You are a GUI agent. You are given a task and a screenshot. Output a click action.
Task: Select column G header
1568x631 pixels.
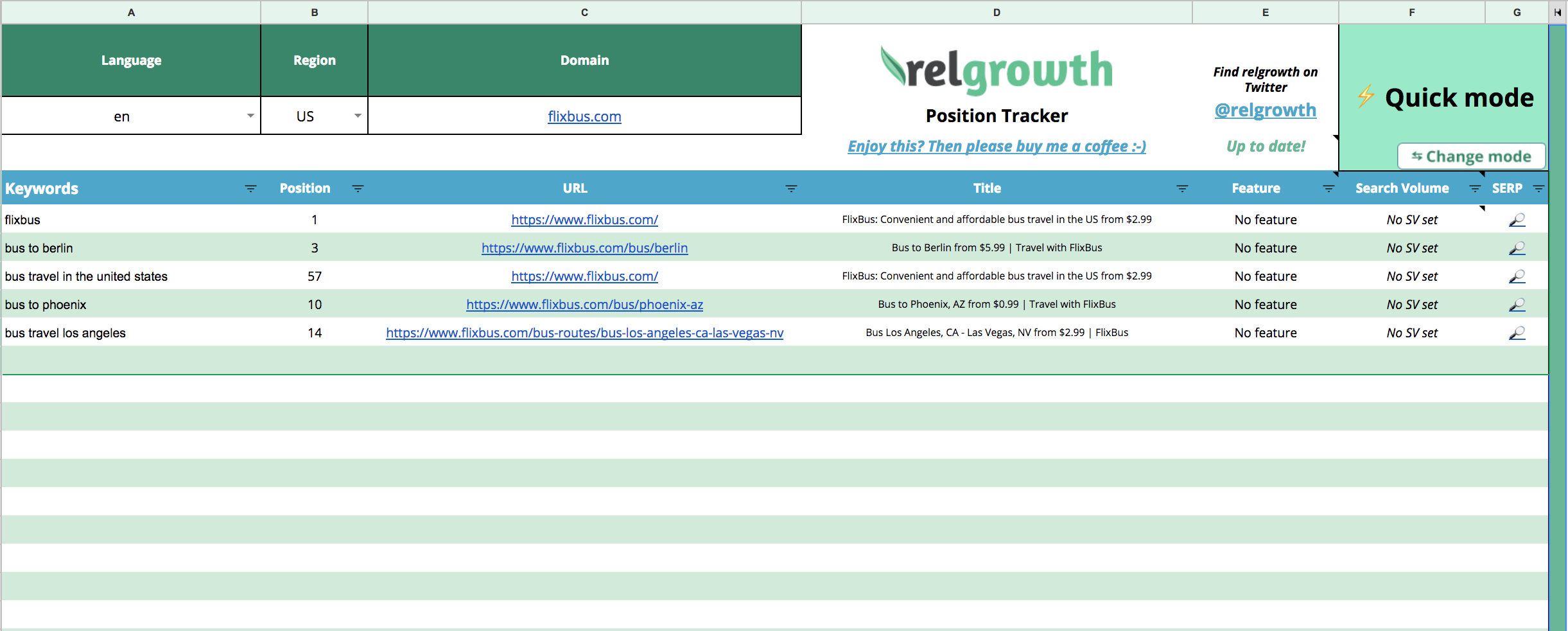[x=1517, y=12]
